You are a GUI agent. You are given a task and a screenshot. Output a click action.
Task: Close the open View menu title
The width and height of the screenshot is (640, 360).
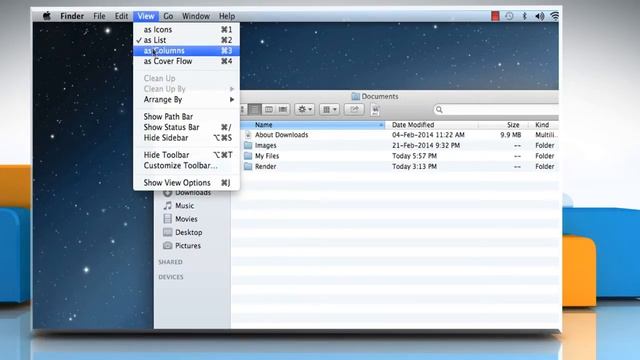(x=146, y=16)
